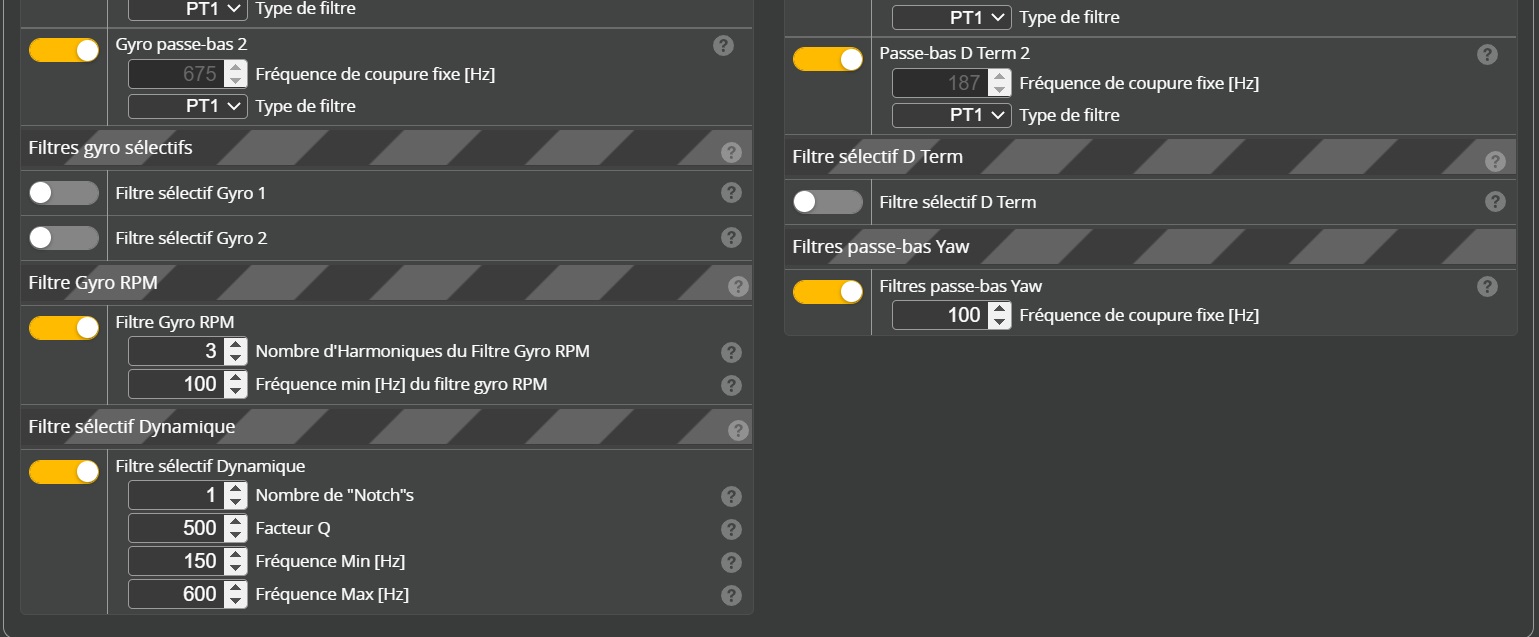Viewport: 1539px width, 637px height.
Task: Toggle off Filtre sélectif Dynamique
Action: [x=64, y=472]
